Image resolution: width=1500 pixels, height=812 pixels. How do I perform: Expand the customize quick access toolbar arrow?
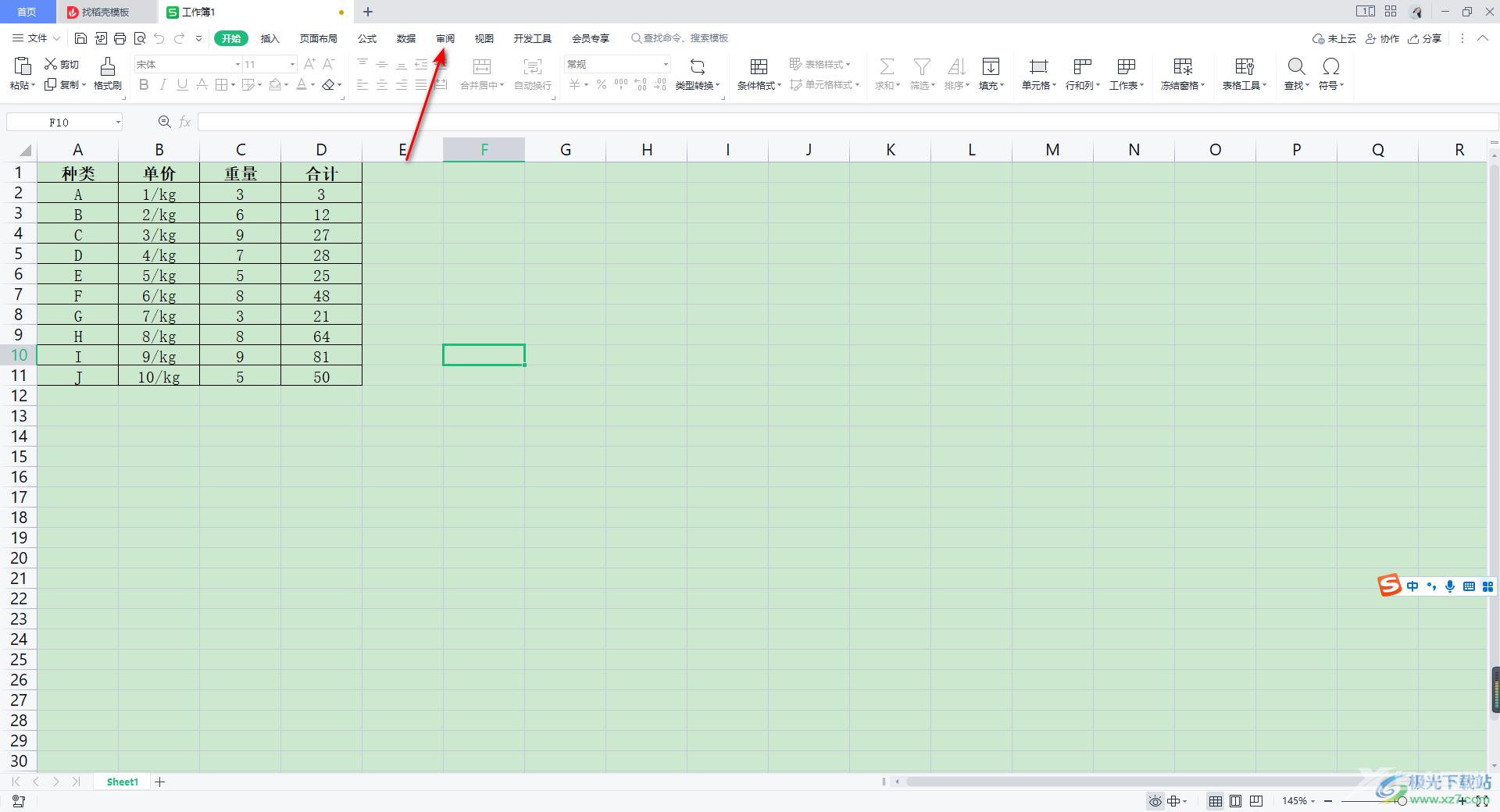(x=198, y=38)
